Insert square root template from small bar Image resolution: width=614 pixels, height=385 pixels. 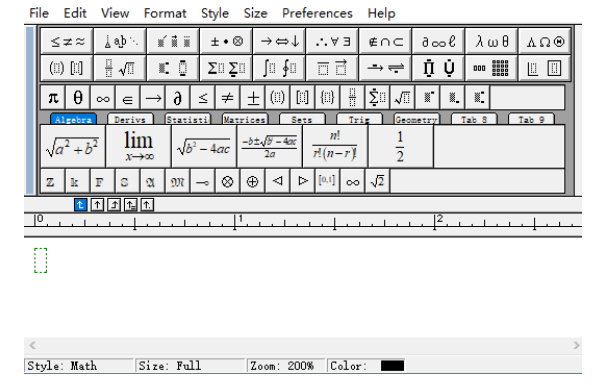click(403, 98)
